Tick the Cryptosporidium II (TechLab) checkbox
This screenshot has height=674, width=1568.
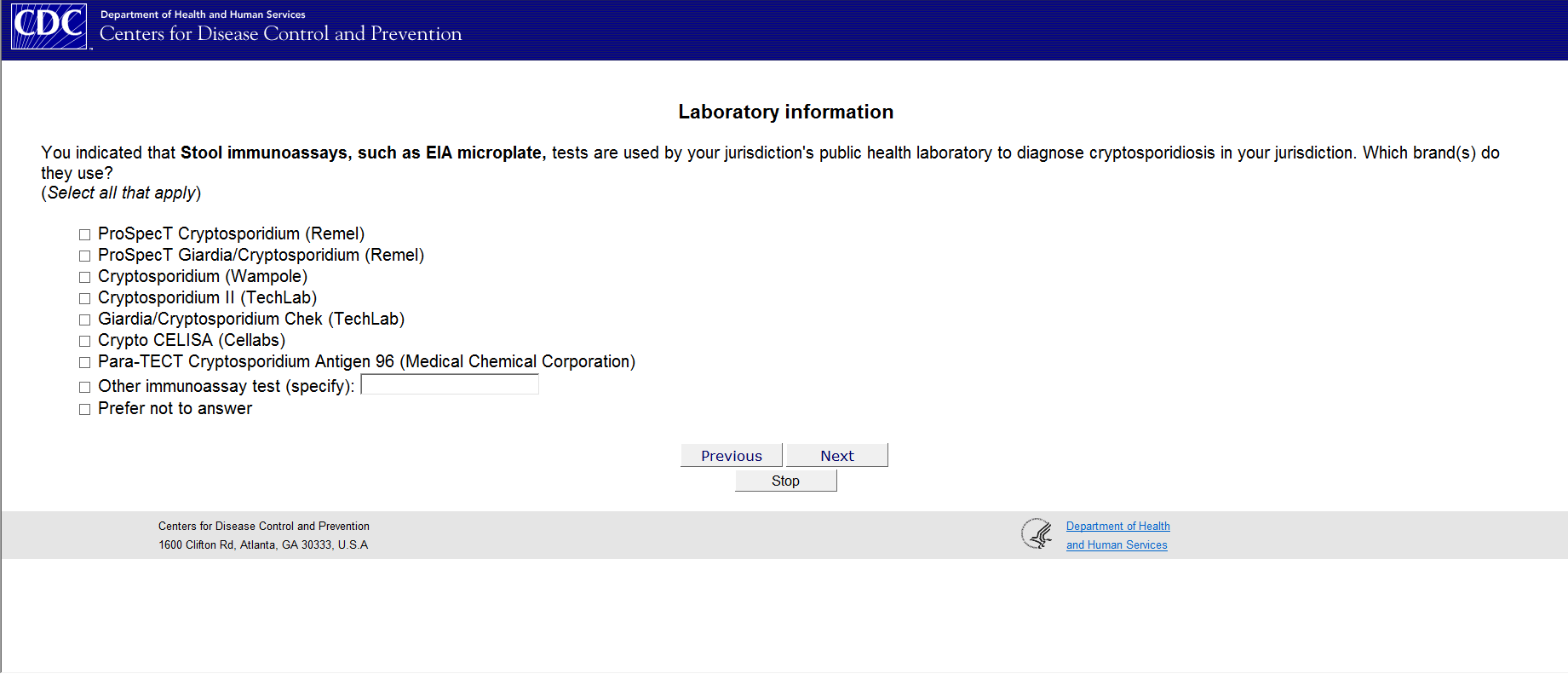click(x=84, y=298)
